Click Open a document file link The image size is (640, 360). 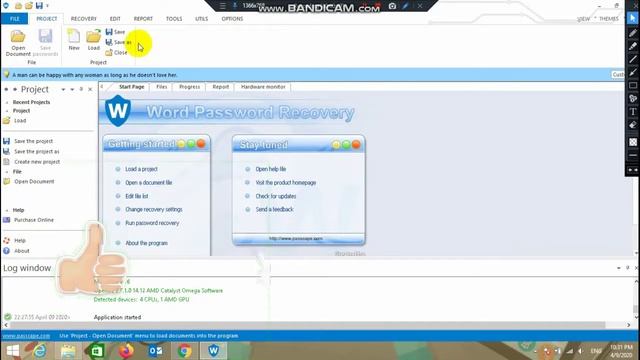point(149,182)
